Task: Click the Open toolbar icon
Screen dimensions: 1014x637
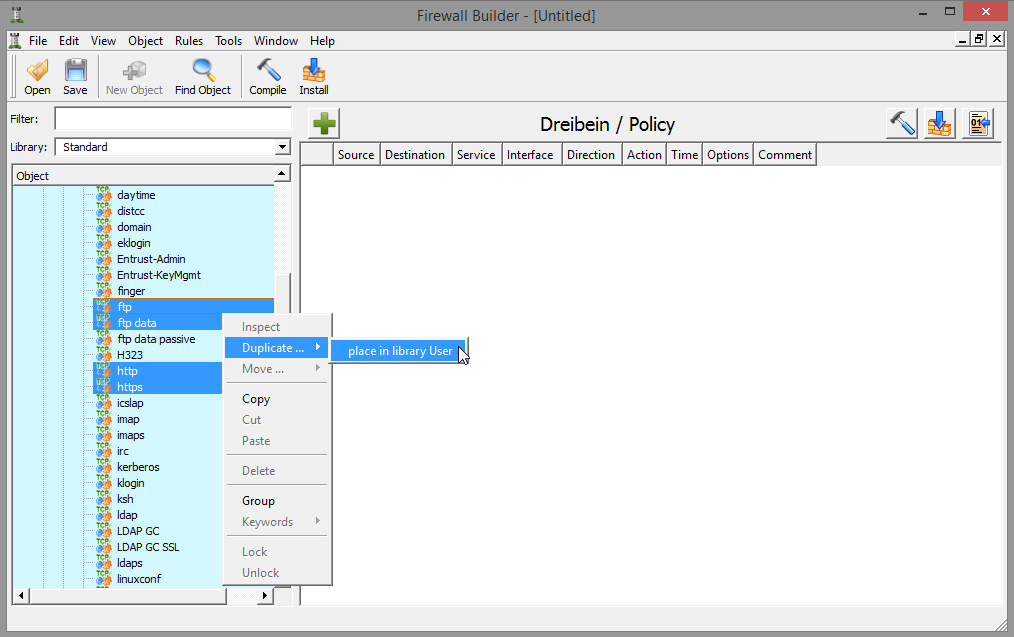Action: [x=37, y=76]
